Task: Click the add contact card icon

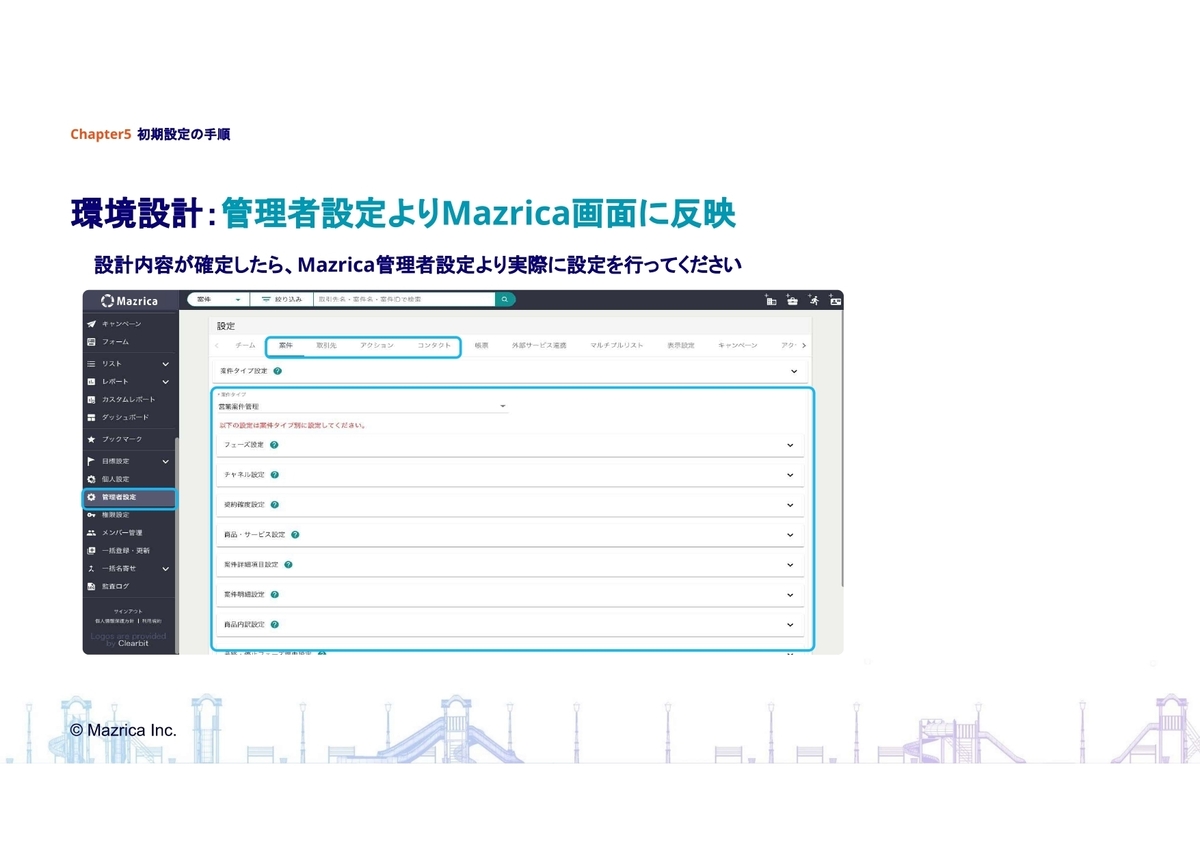Action: pos(836,299)
